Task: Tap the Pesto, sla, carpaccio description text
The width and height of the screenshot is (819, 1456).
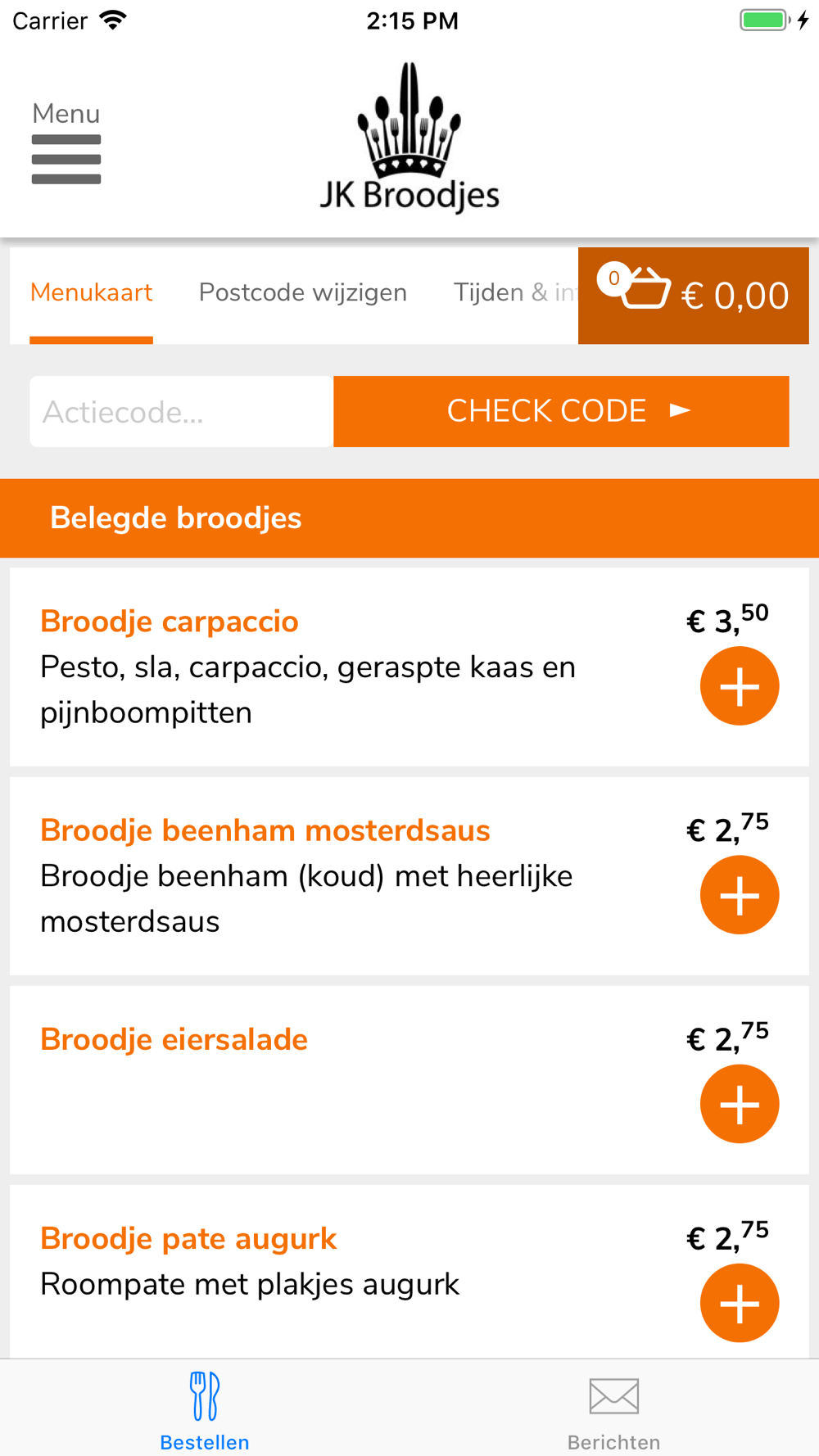Action: 308,690
